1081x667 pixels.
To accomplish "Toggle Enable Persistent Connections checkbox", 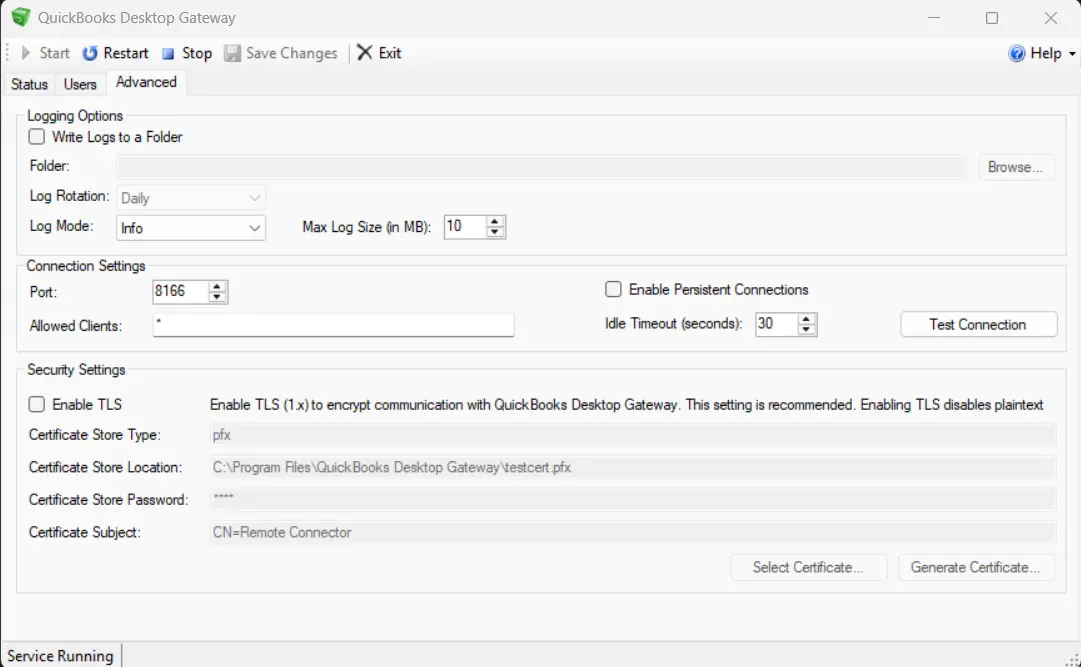I will click(x=613, y=289).
